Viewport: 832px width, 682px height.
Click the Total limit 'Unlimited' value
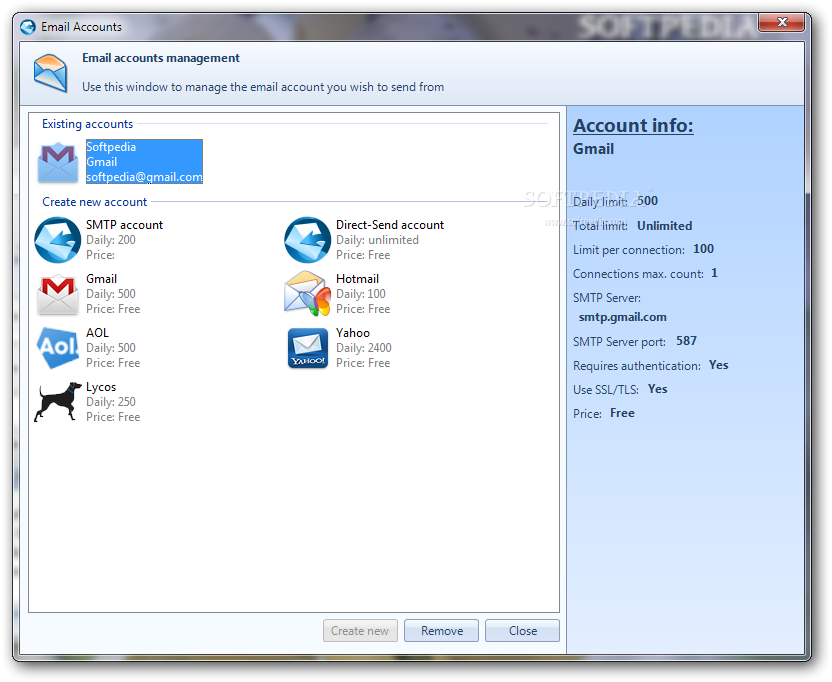[x=664, y=226]
